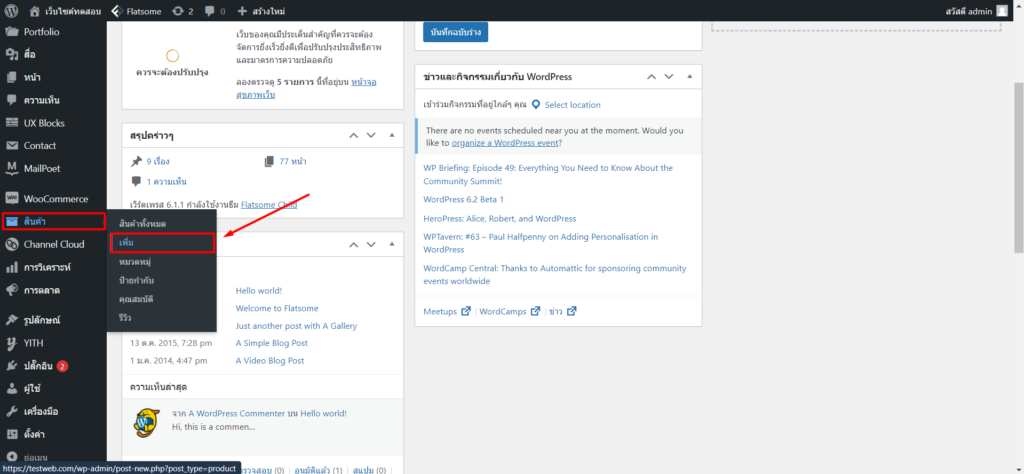Open A Simple Blog Post link

tap(272, 343)
